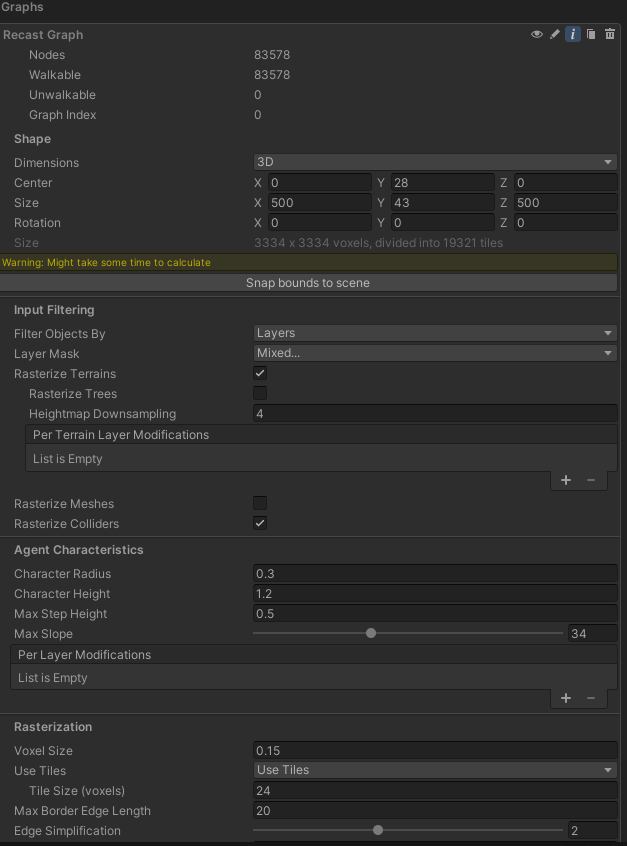This screenshot has width=627, height=846.
Task: Click minus under Per Layer Modifications list
Action: 591,698
